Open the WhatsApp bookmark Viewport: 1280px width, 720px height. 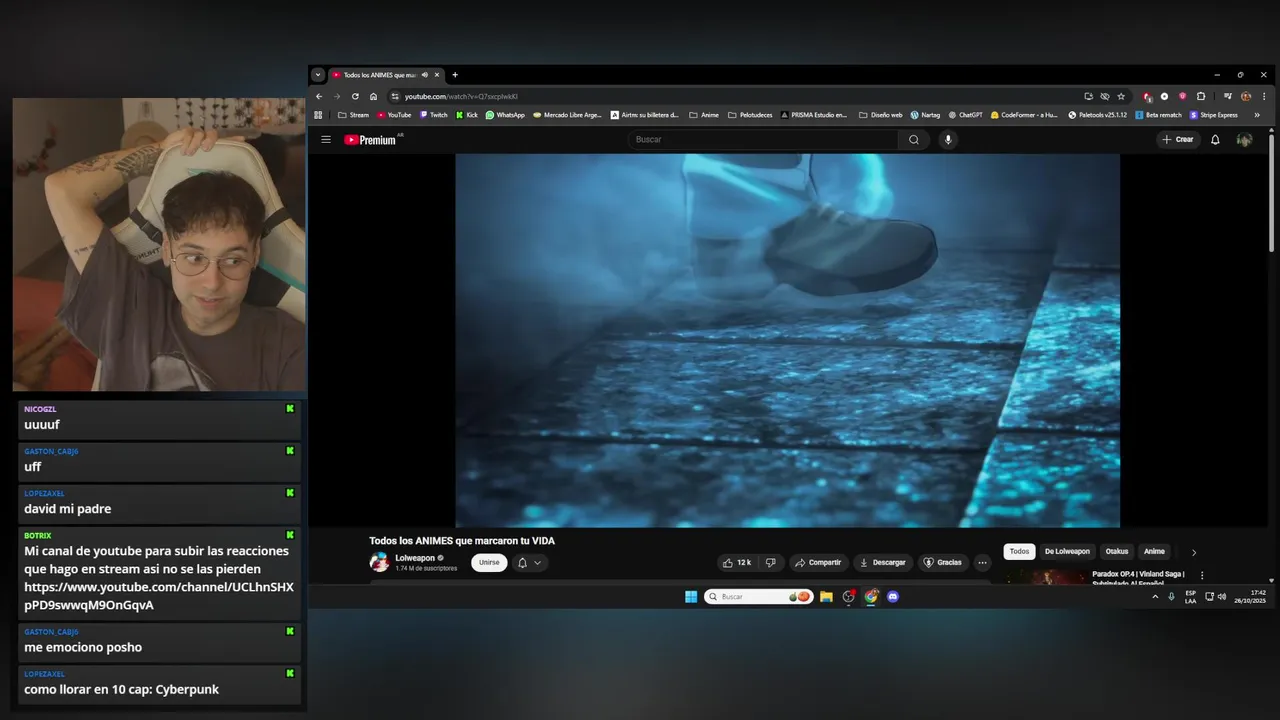click(x=505, y=115)
